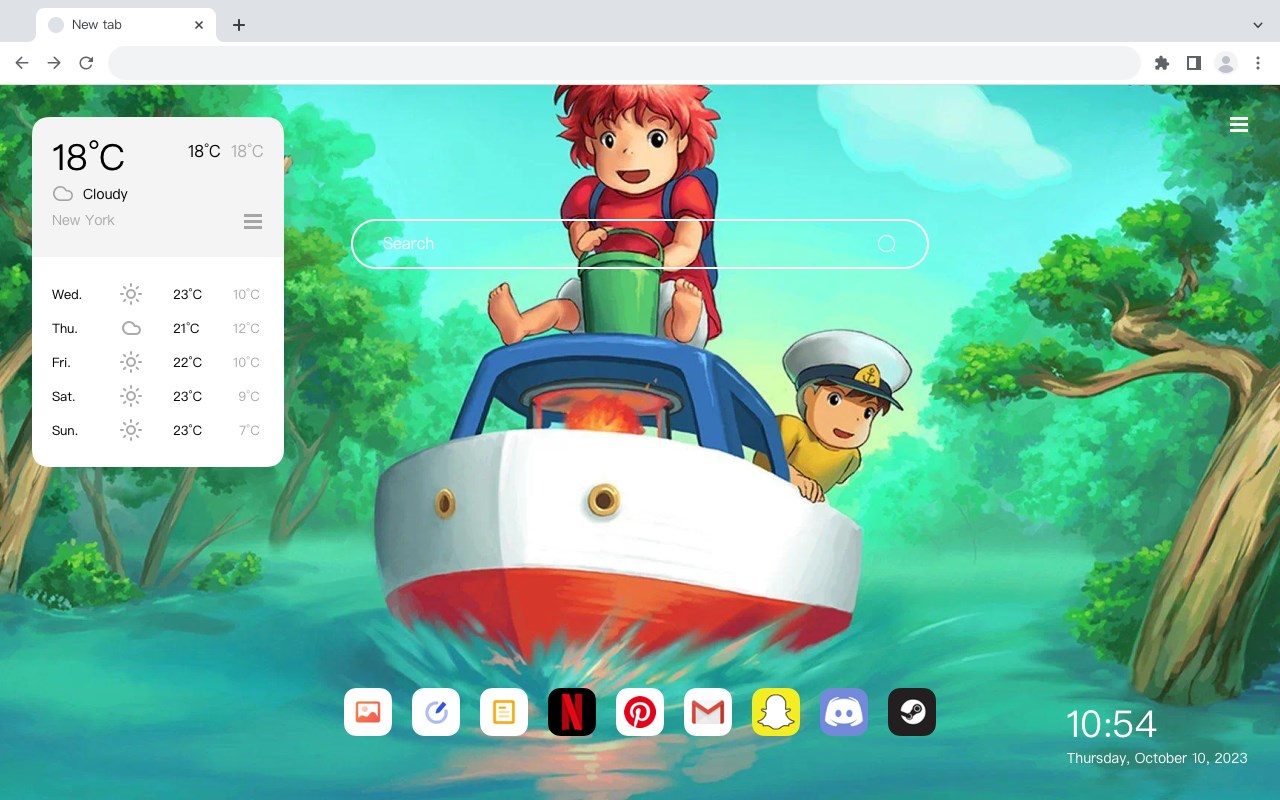Open the Chrome Extensions puzzle icon
The width and height of the screenshot is (1280, 800).
tap(1161, 63)
